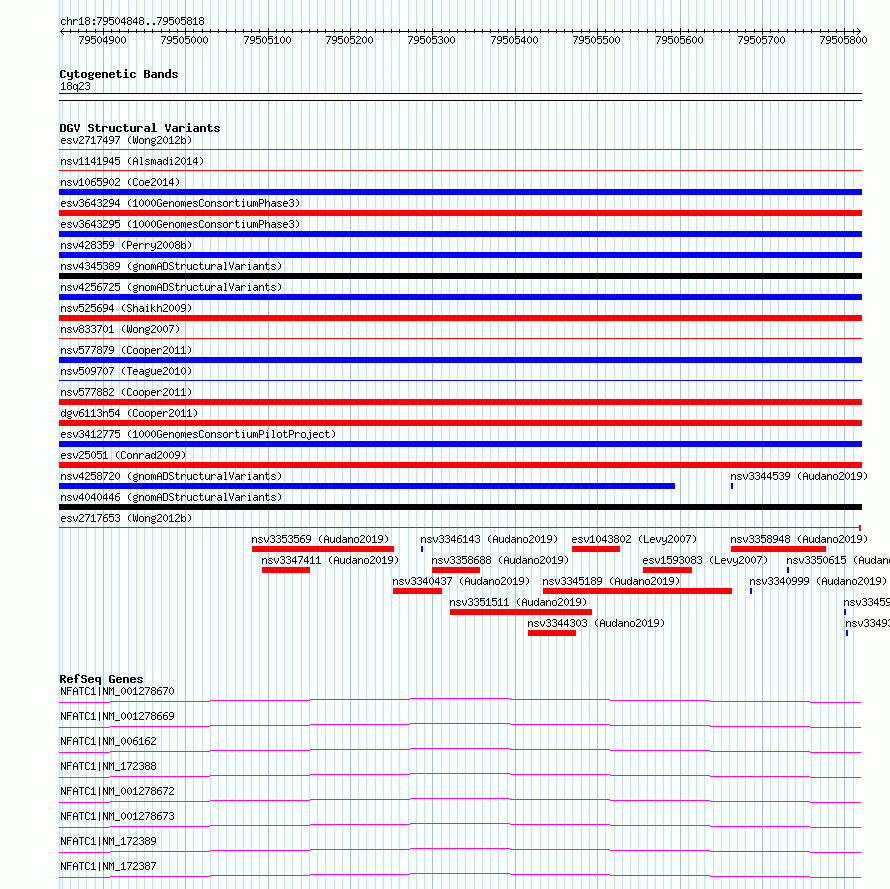Viewport: 890px width, 889px height.
Task: Click the 18q23 band label
Action: (x=75, y=86)
